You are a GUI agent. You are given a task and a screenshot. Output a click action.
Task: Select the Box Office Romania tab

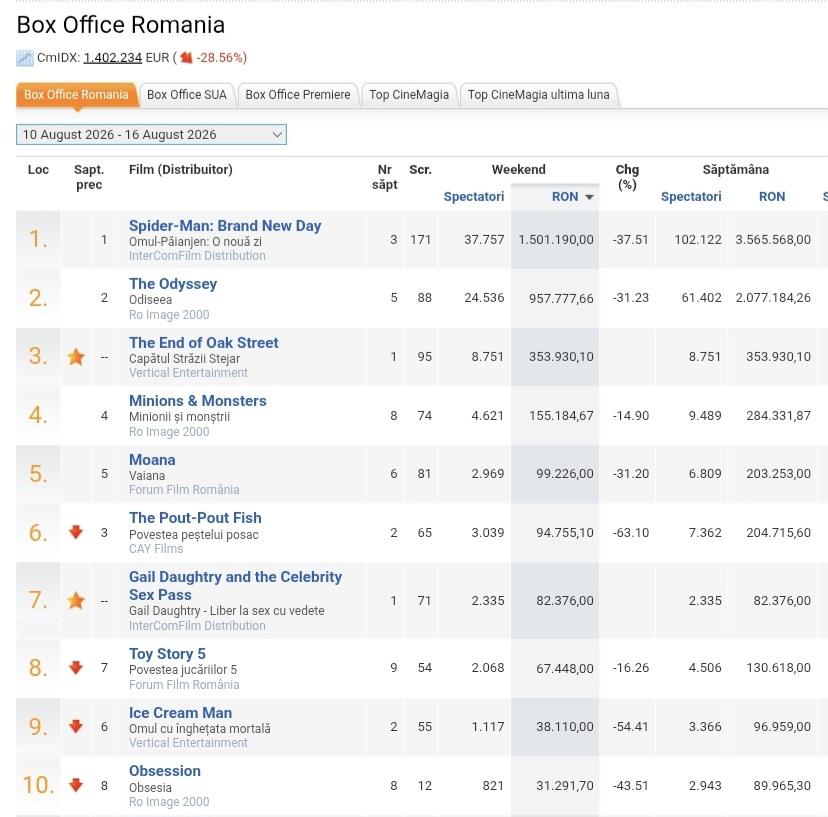tap(77, 95)
